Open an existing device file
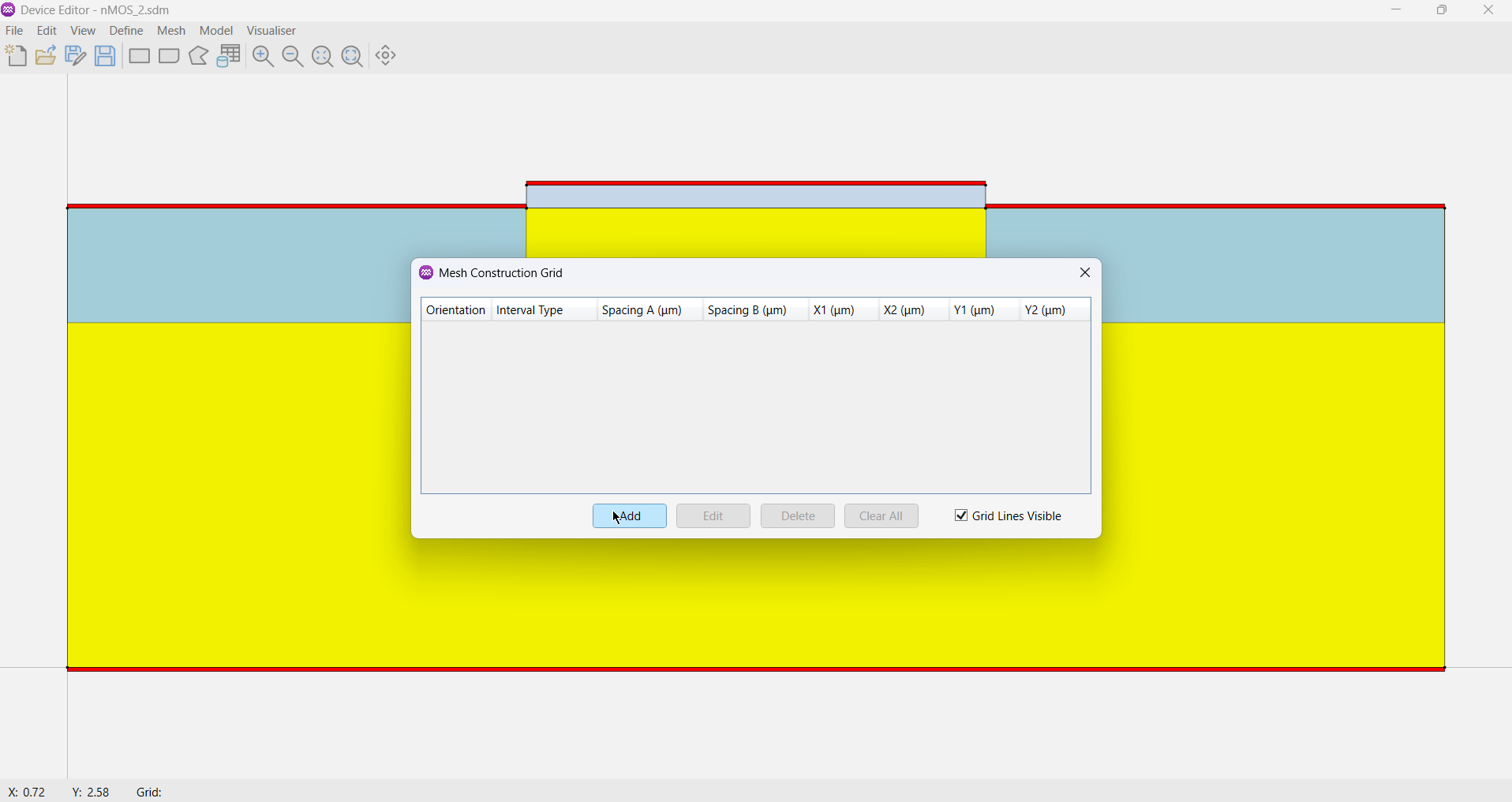 [x=47, y=56]
